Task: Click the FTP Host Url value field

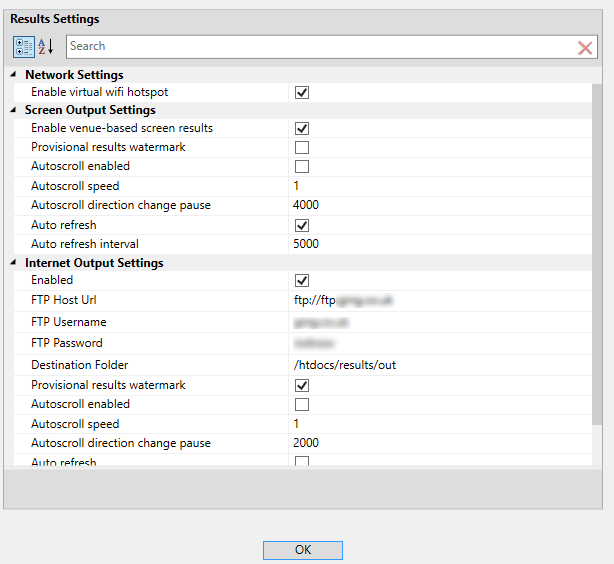Action: coord(440,300)
